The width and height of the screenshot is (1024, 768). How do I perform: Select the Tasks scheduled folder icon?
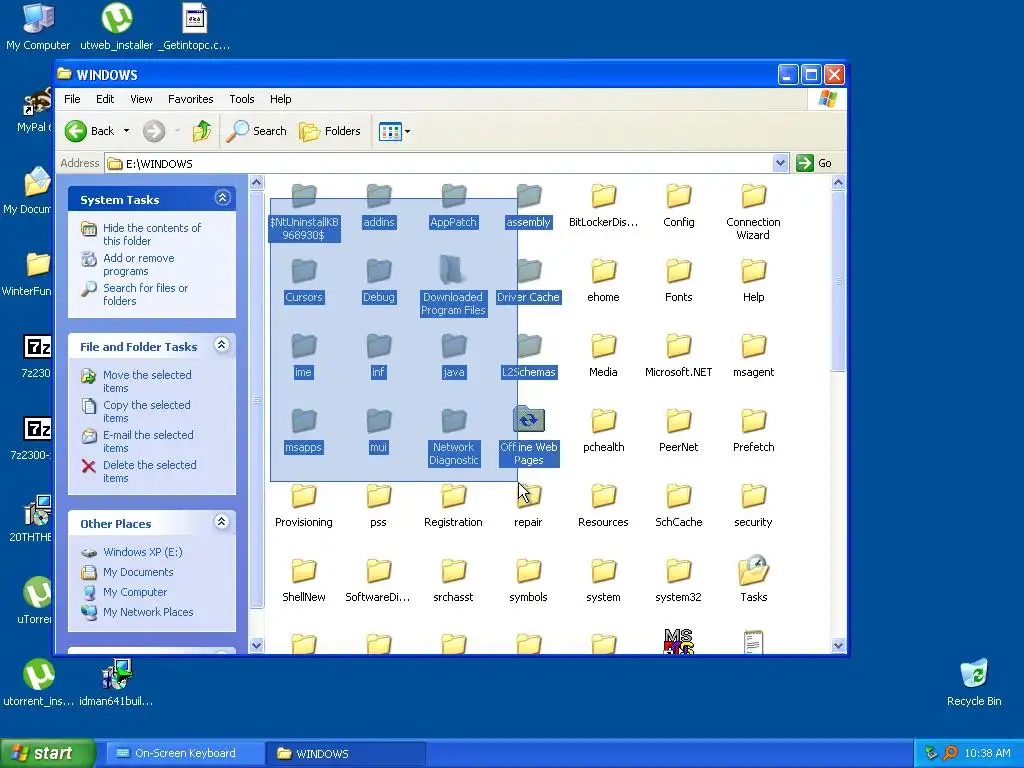click(x=753, y=571)
